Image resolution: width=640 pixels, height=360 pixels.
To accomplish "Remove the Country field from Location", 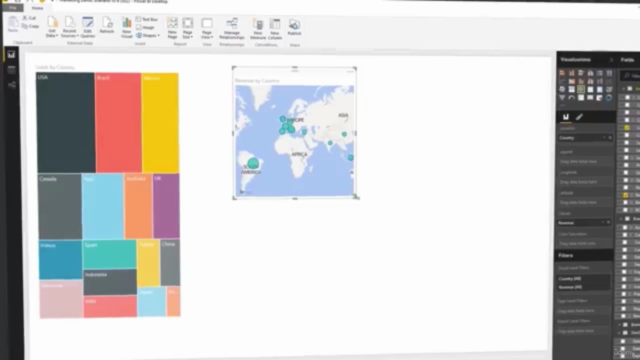I will (x=610, y=138).
